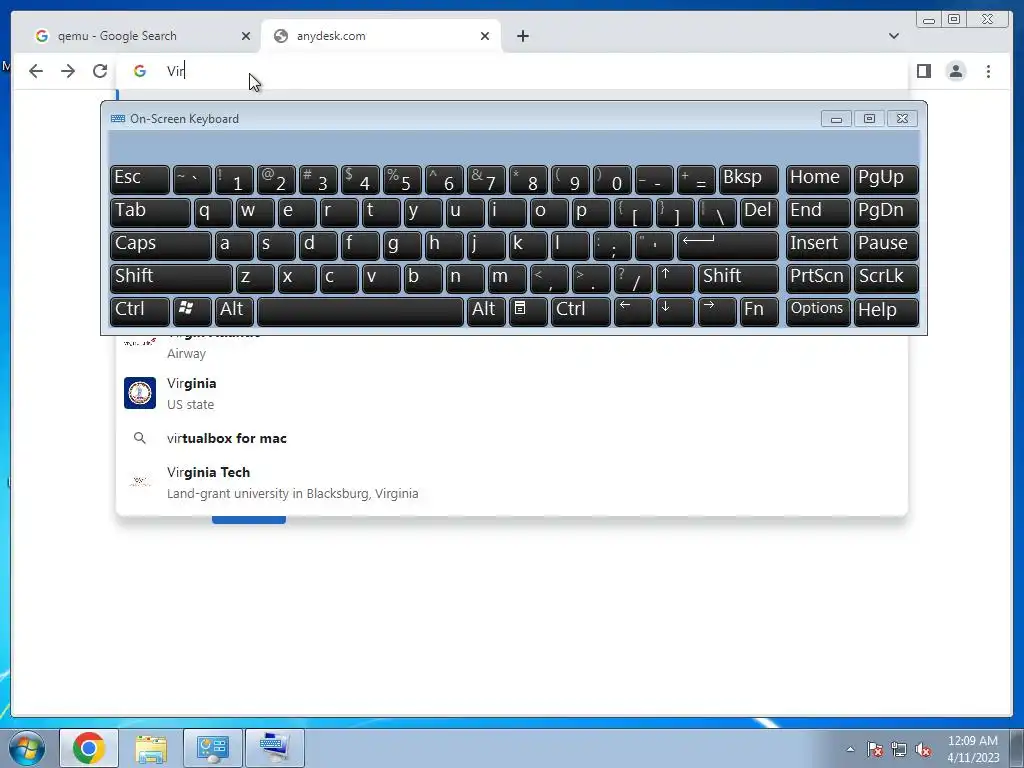Open Chrome from the taskbar
1024x768 pixels.
[89, 748]
